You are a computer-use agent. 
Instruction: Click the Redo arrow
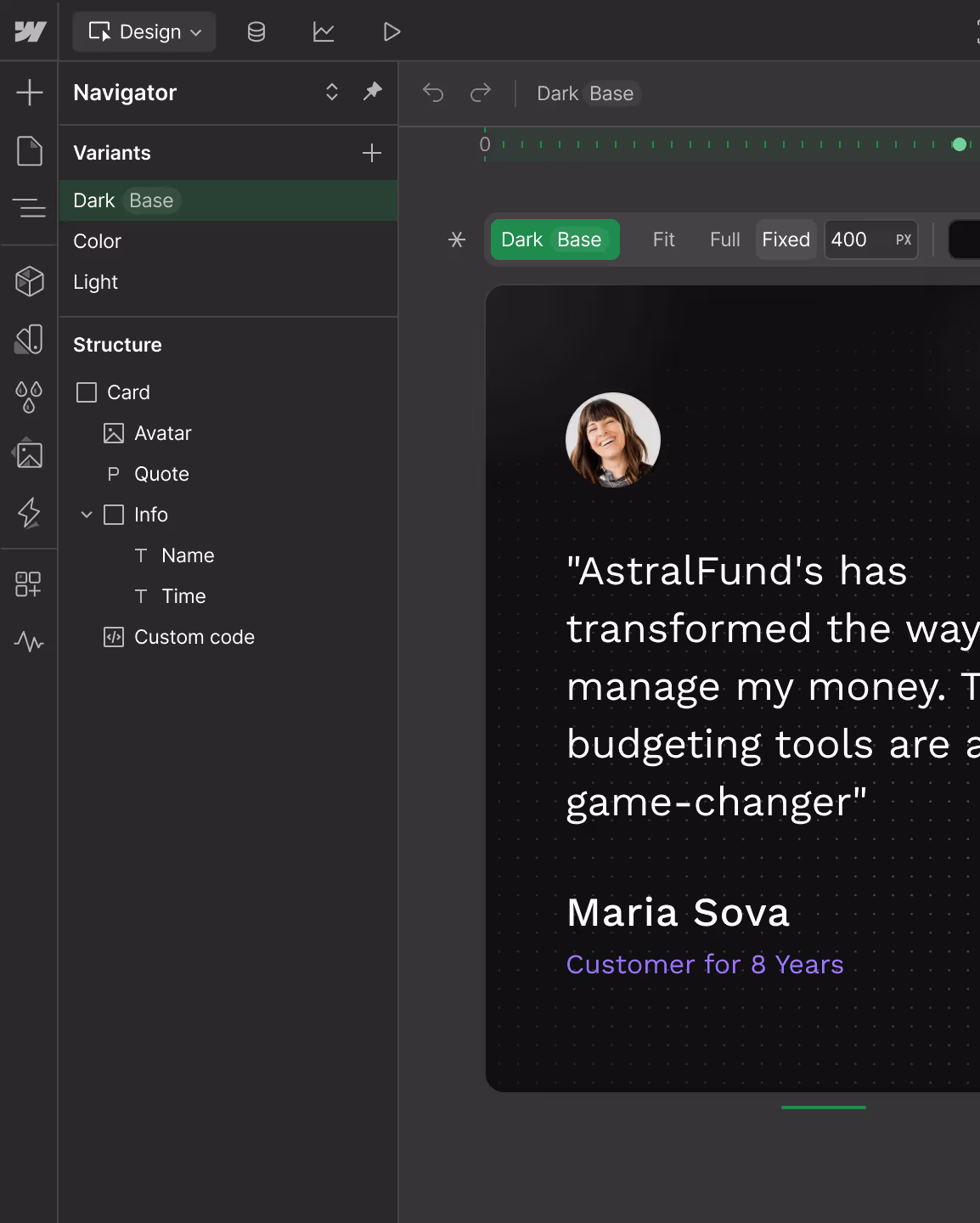[481, 93]
